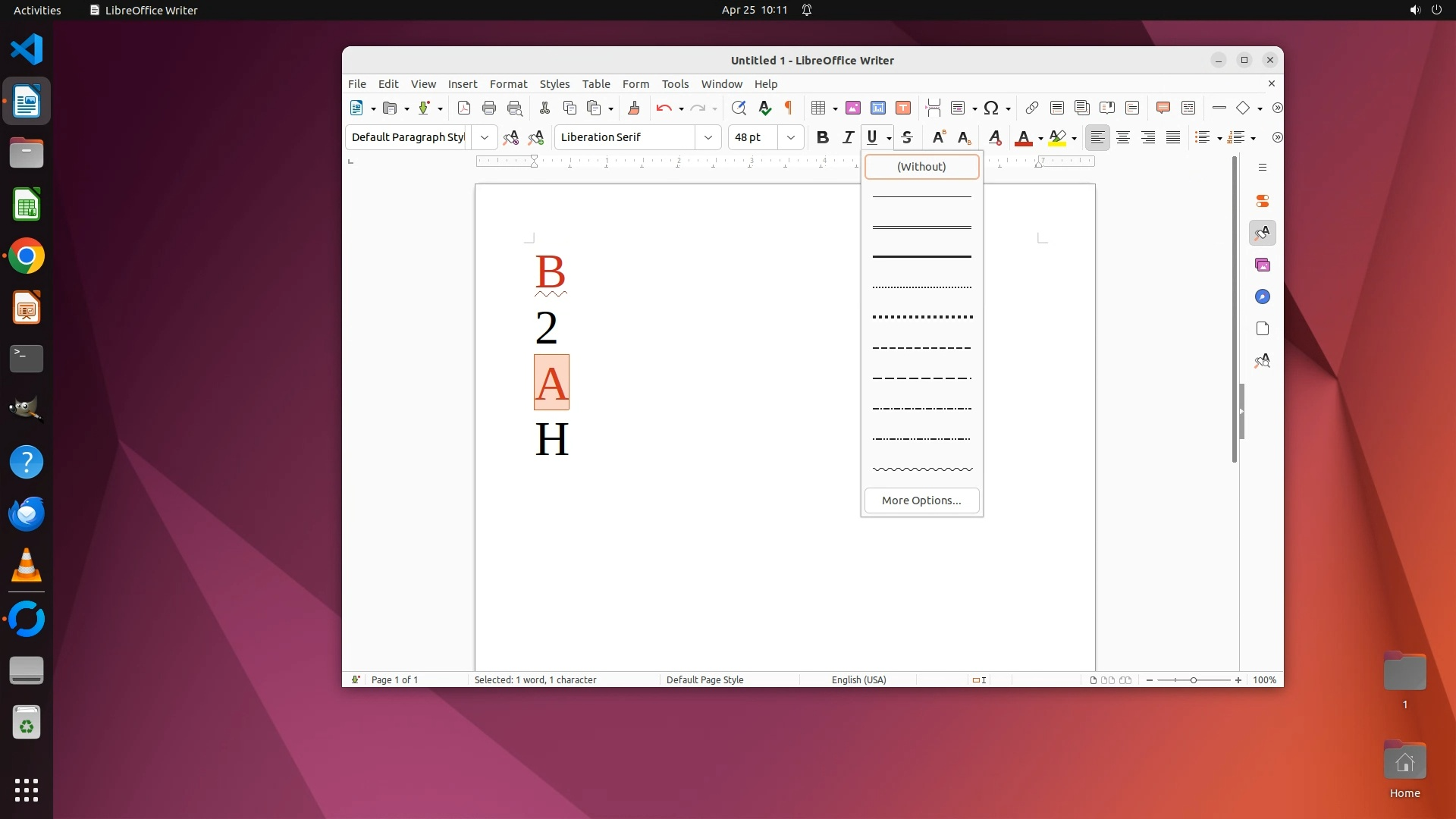Select the (Without) underline option

click(921, 167)
